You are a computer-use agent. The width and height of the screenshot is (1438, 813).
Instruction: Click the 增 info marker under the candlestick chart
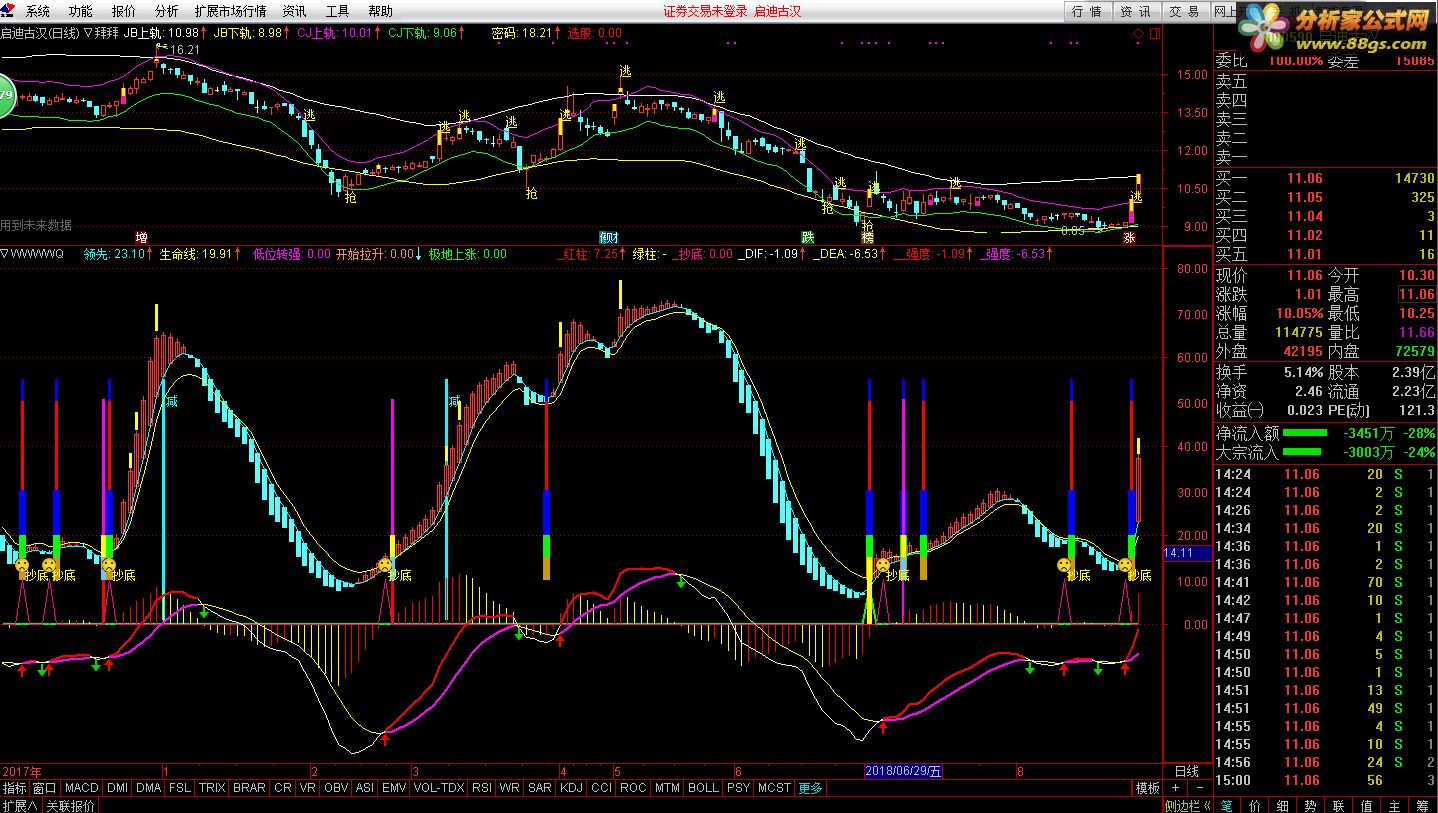[142, 238]
